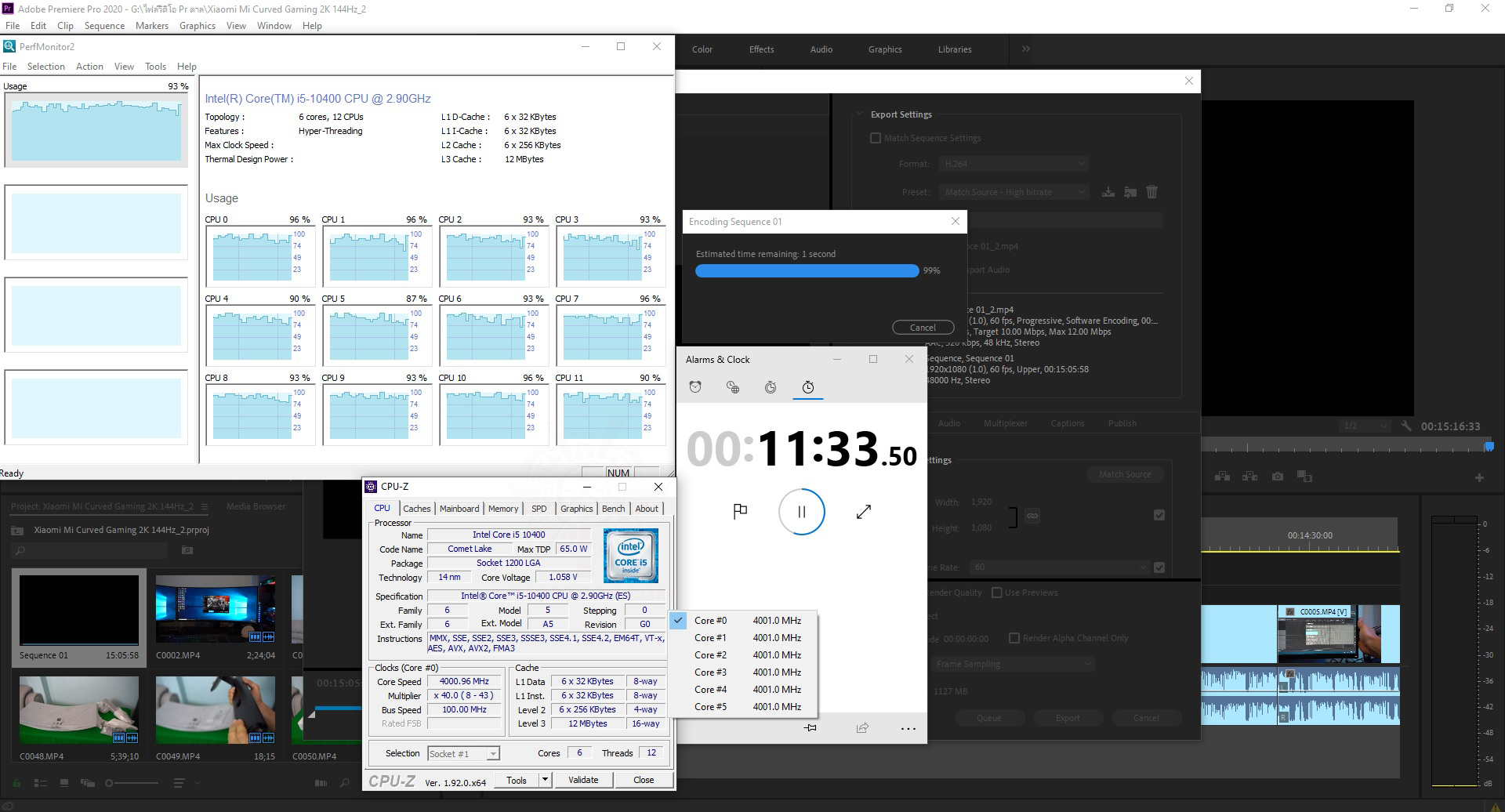The height and width of the screenshot is (812, 1505).
Task: Open the wrench settings icon in Program Monitor
Action: (x=1407, y=426)
